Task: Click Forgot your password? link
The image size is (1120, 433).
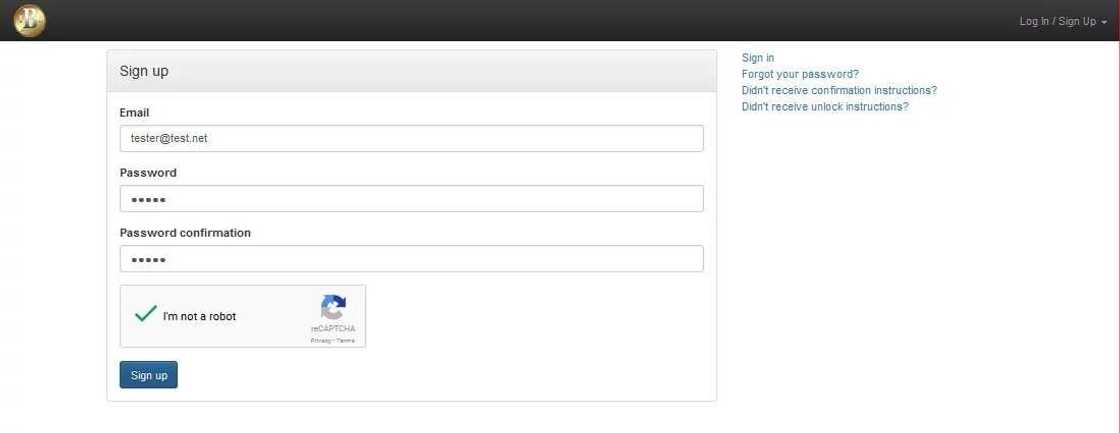Action: (x=800, y=74)
